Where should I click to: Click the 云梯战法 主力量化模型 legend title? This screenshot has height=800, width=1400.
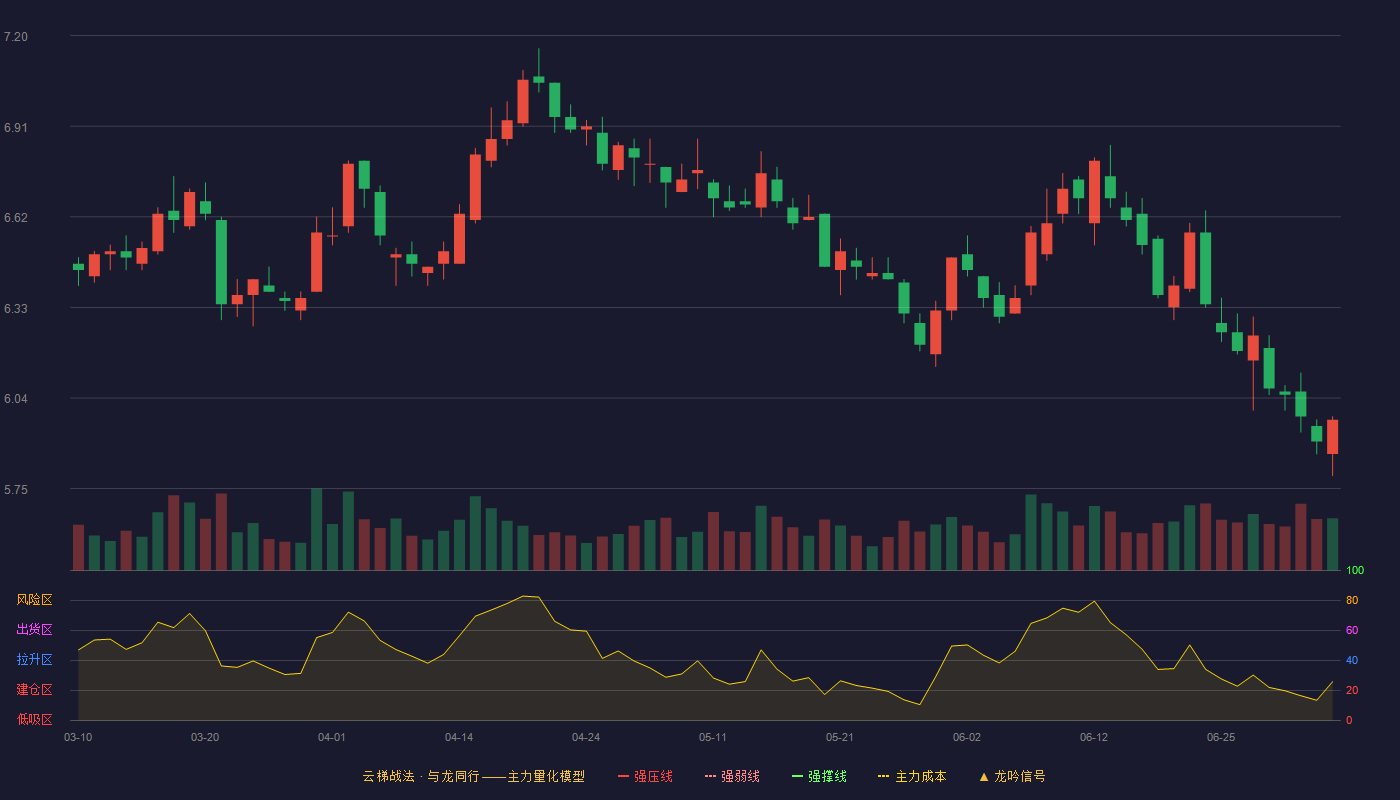coord(473,776)
